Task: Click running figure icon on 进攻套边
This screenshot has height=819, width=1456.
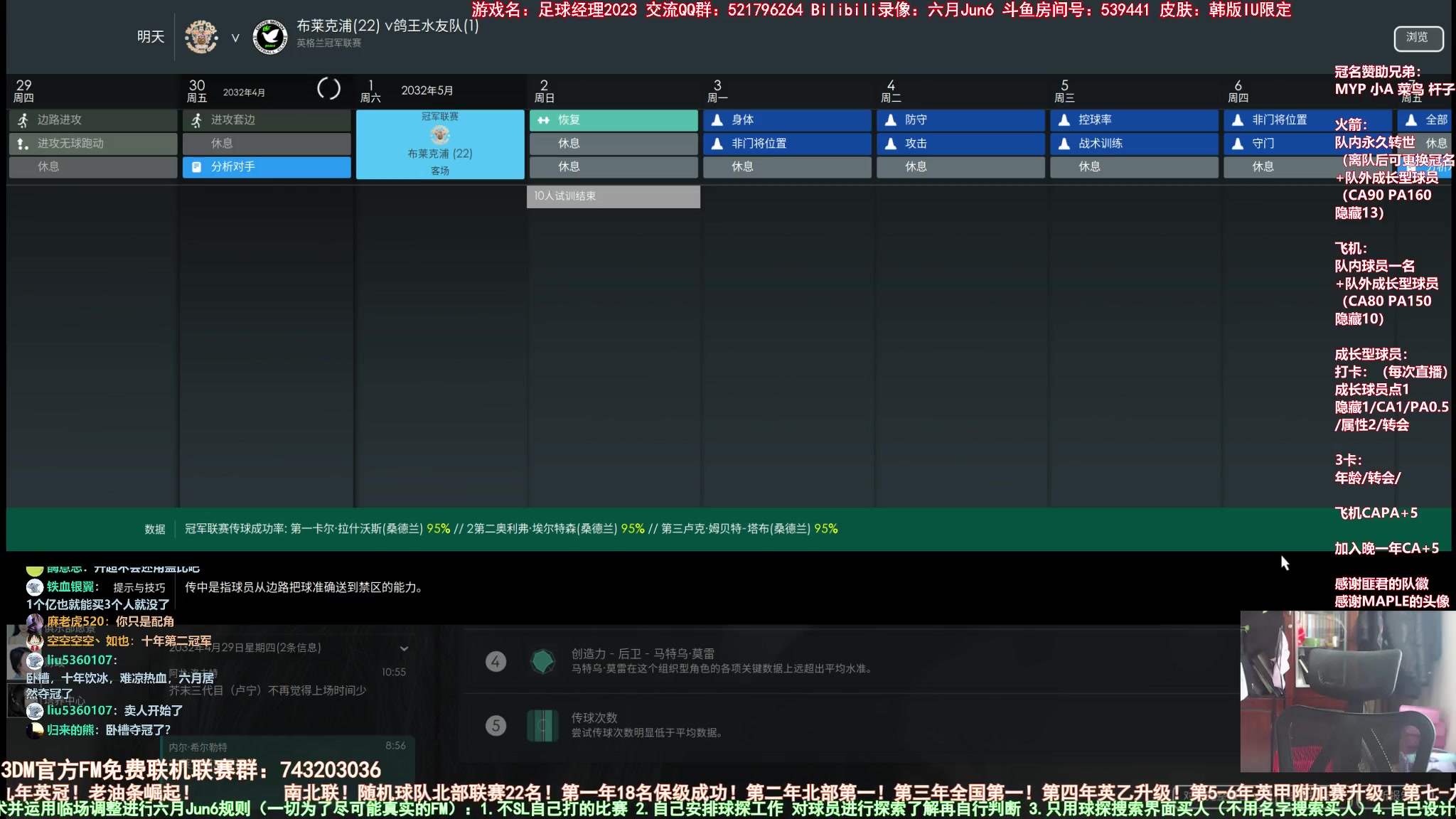Action: pyautogui.click(x=197, y=120)
